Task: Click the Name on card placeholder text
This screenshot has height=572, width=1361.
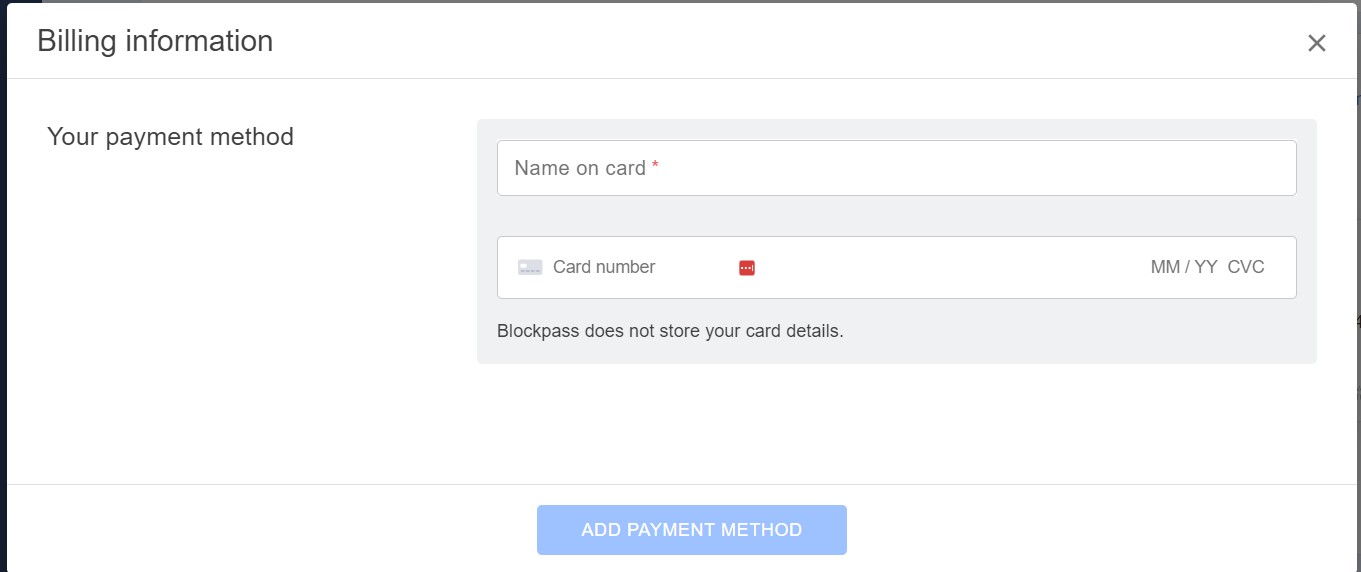Action: pos(580,168)
